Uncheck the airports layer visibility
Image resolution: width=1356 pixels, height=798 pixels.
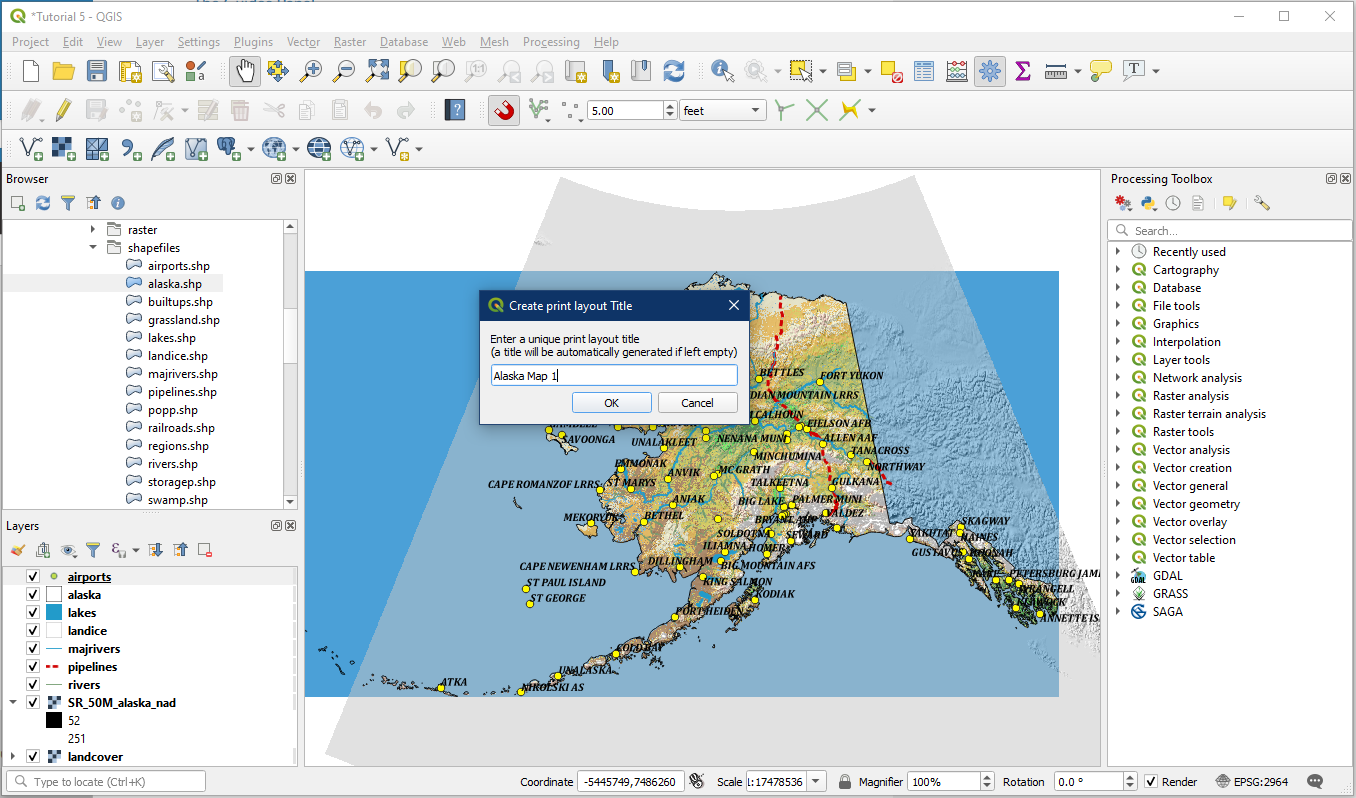[x=33, y=577]
